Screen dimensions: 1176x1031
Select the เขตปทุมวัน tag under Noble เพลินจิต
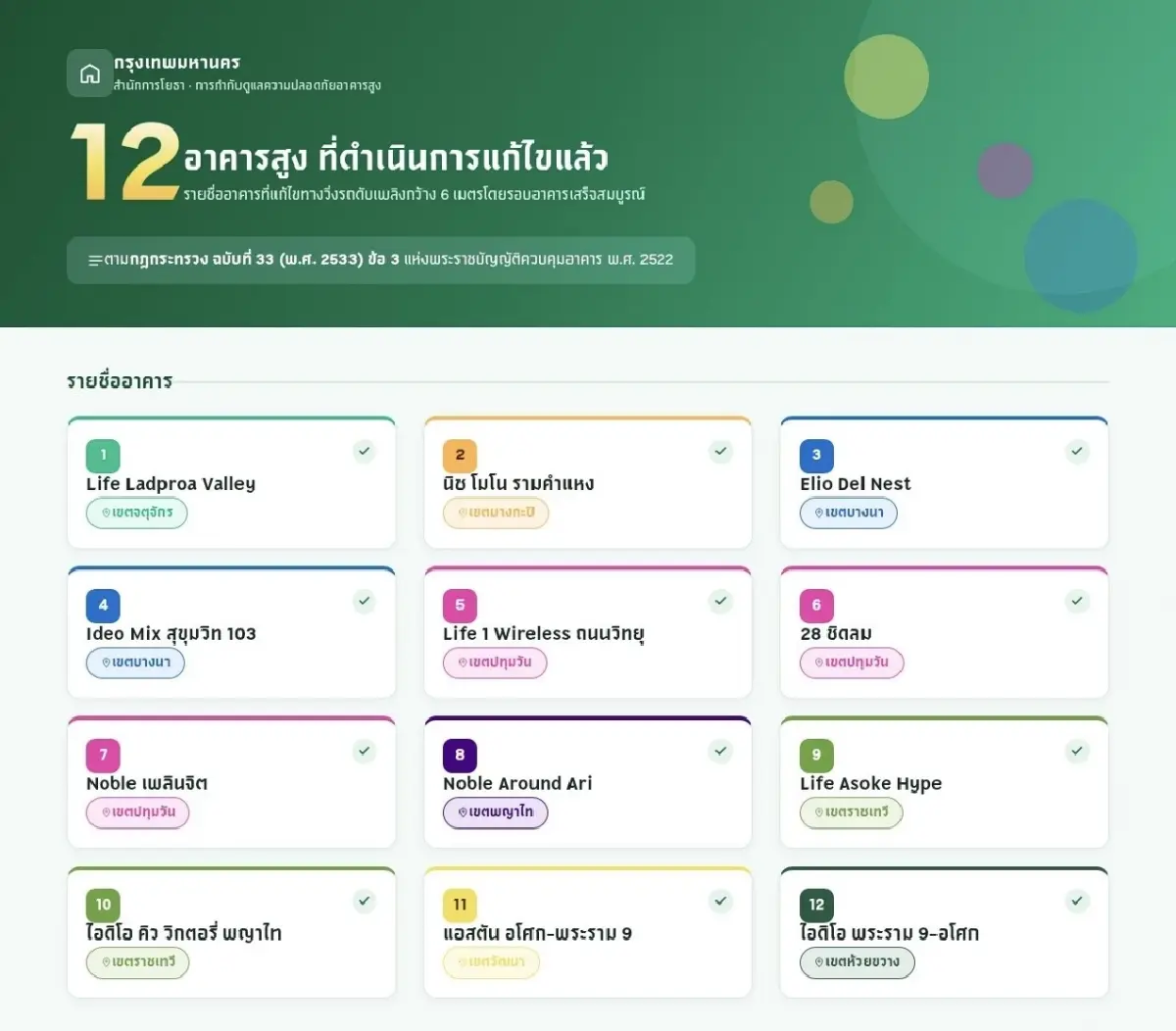coord(137,812)
